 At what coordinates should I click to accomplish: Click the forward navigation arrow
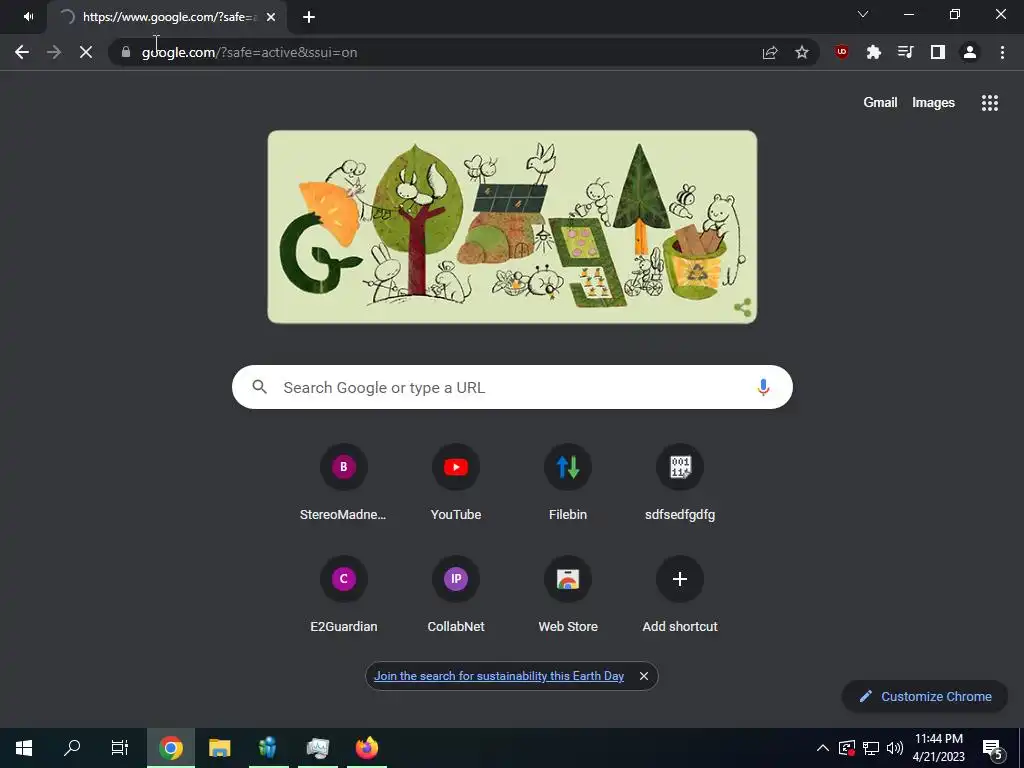point(54,52)
